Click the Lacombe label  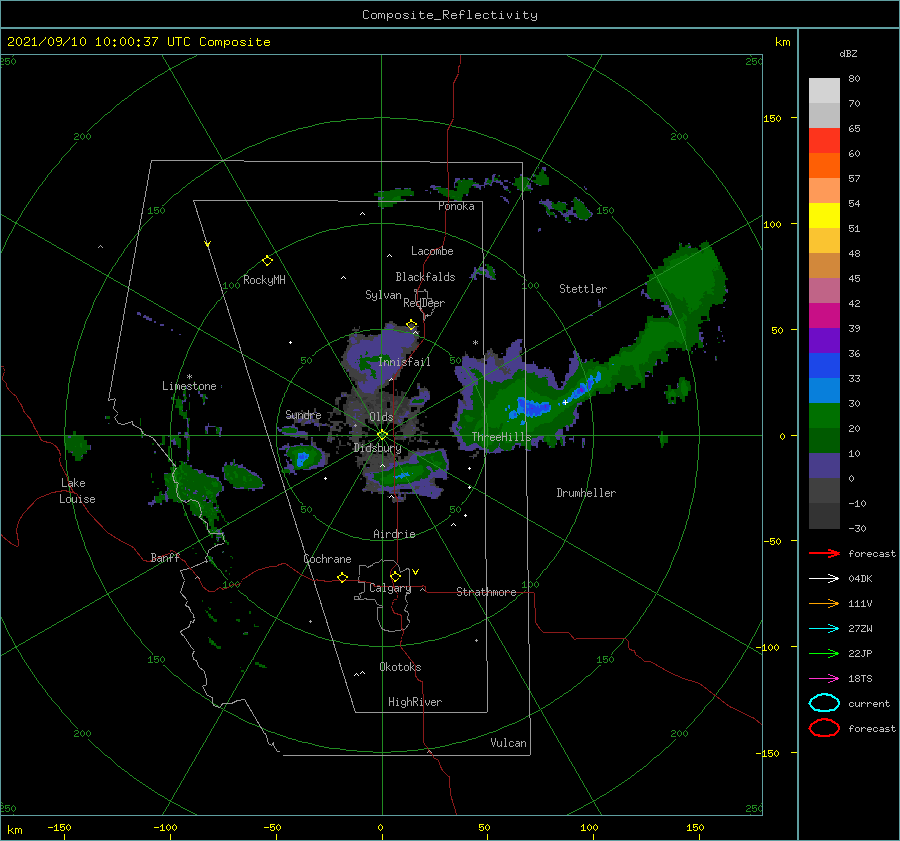pos(432,251)
